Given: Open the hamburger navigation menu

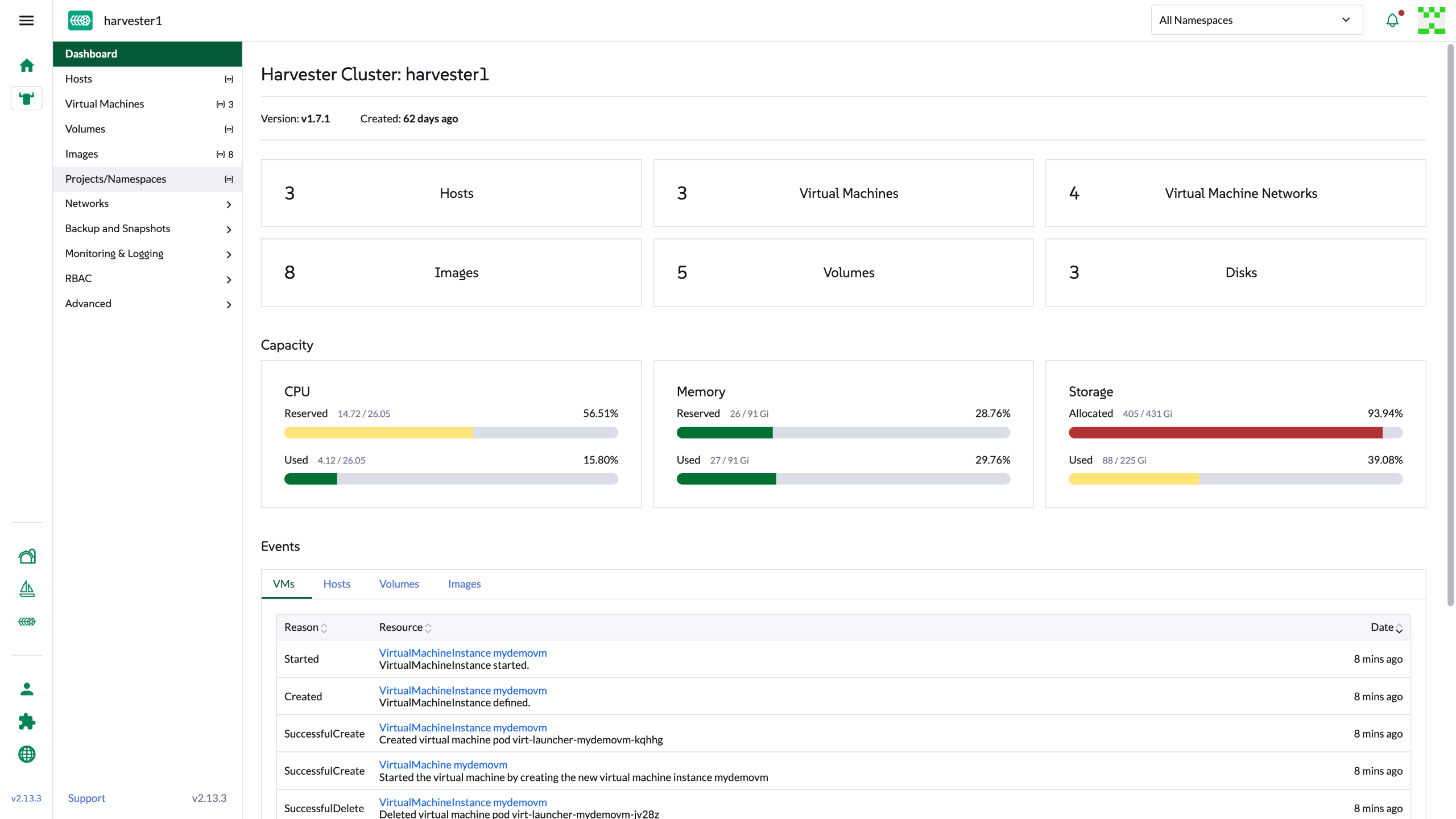Looking at the screenshot, I should coord(26,20).
